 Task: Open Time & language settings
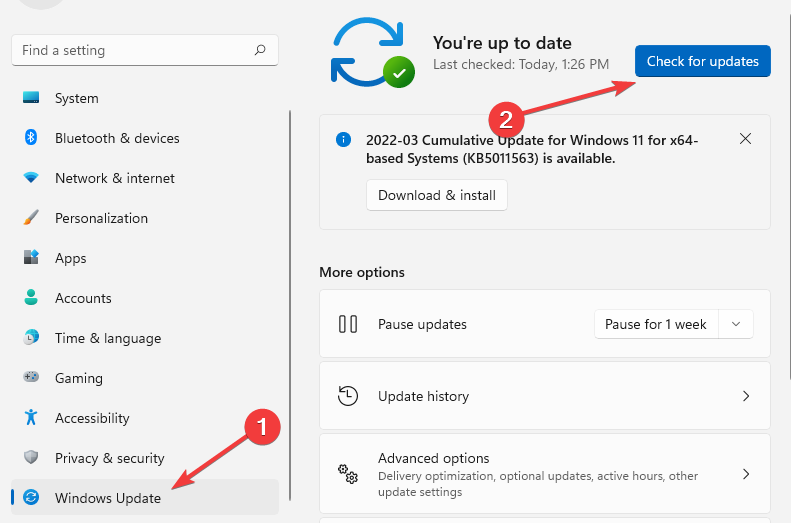pos(145,337)
